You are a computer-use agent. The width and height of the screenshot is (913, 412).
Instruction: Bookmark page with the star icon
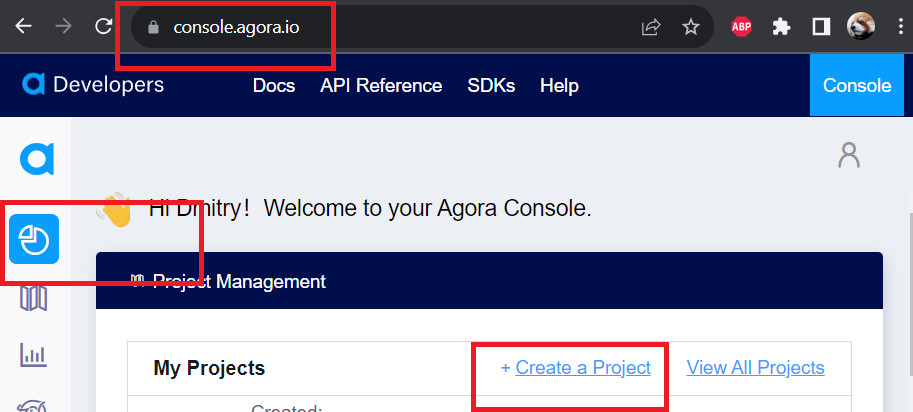(691, 27)
